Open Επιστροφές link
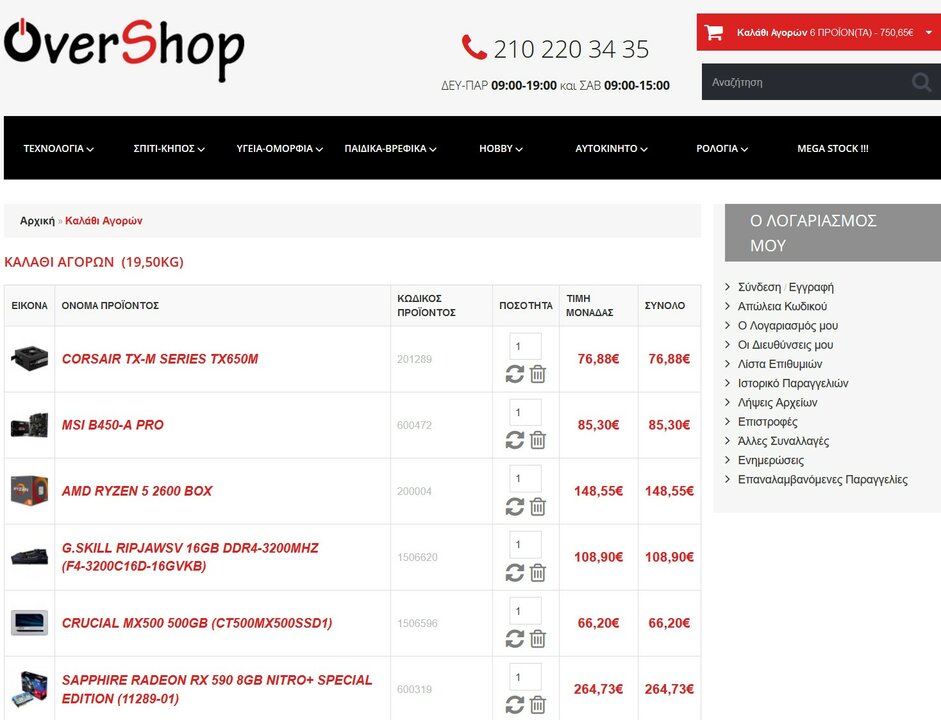 click(x=768, y=421)
